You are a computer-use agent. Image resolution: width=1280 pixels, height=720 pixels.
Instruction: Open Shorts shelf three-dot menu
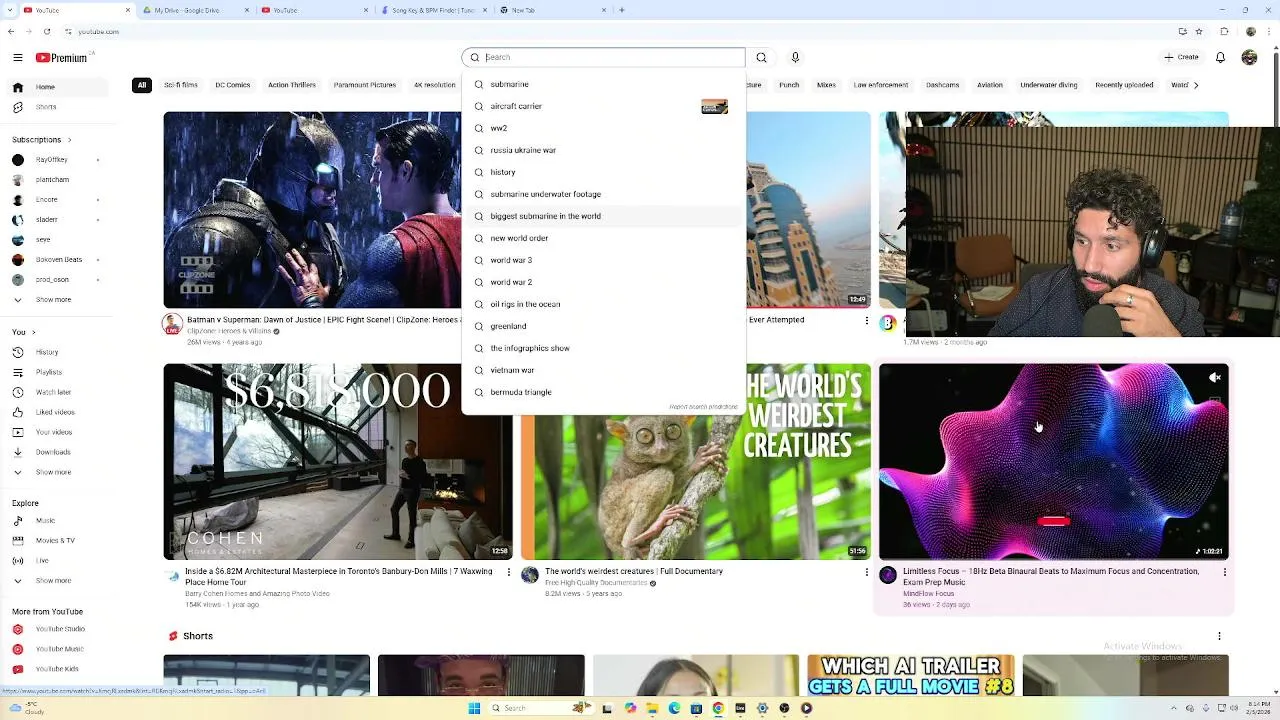1219,636
